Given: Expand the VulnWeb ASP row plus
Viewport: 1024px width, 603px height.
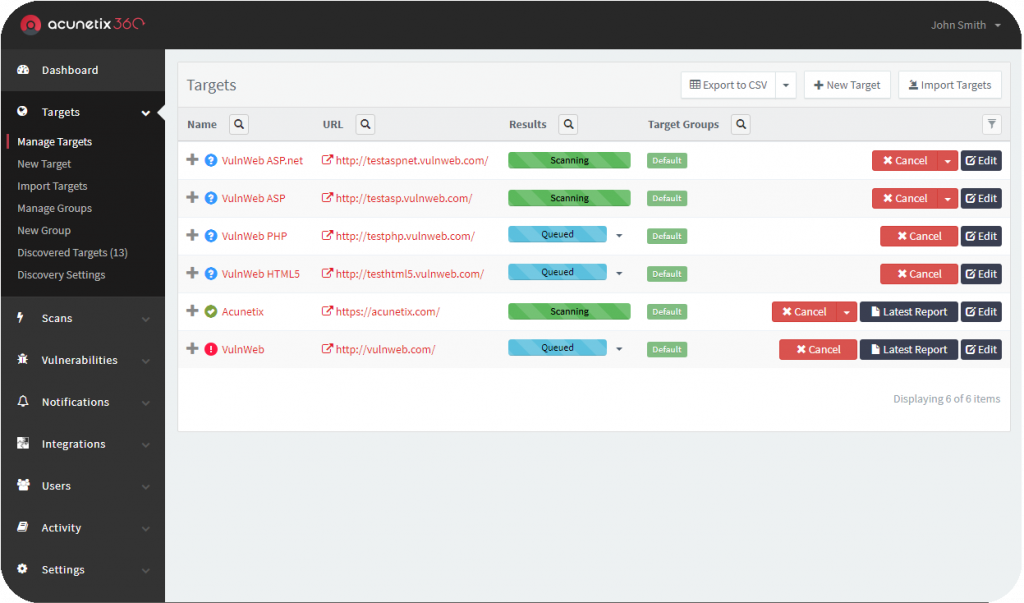Looking at the screenshot, I should (x=192, y=197).
